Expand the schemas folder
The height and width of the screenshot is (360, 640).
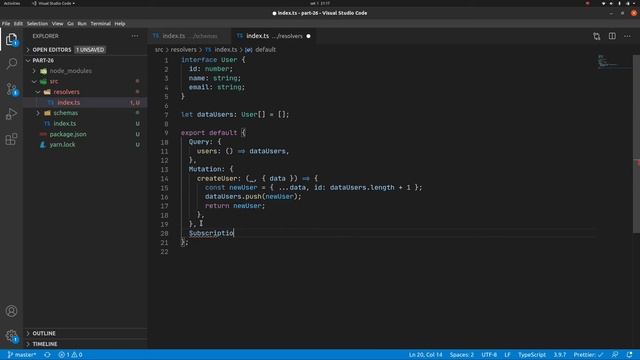coord(86,113)
